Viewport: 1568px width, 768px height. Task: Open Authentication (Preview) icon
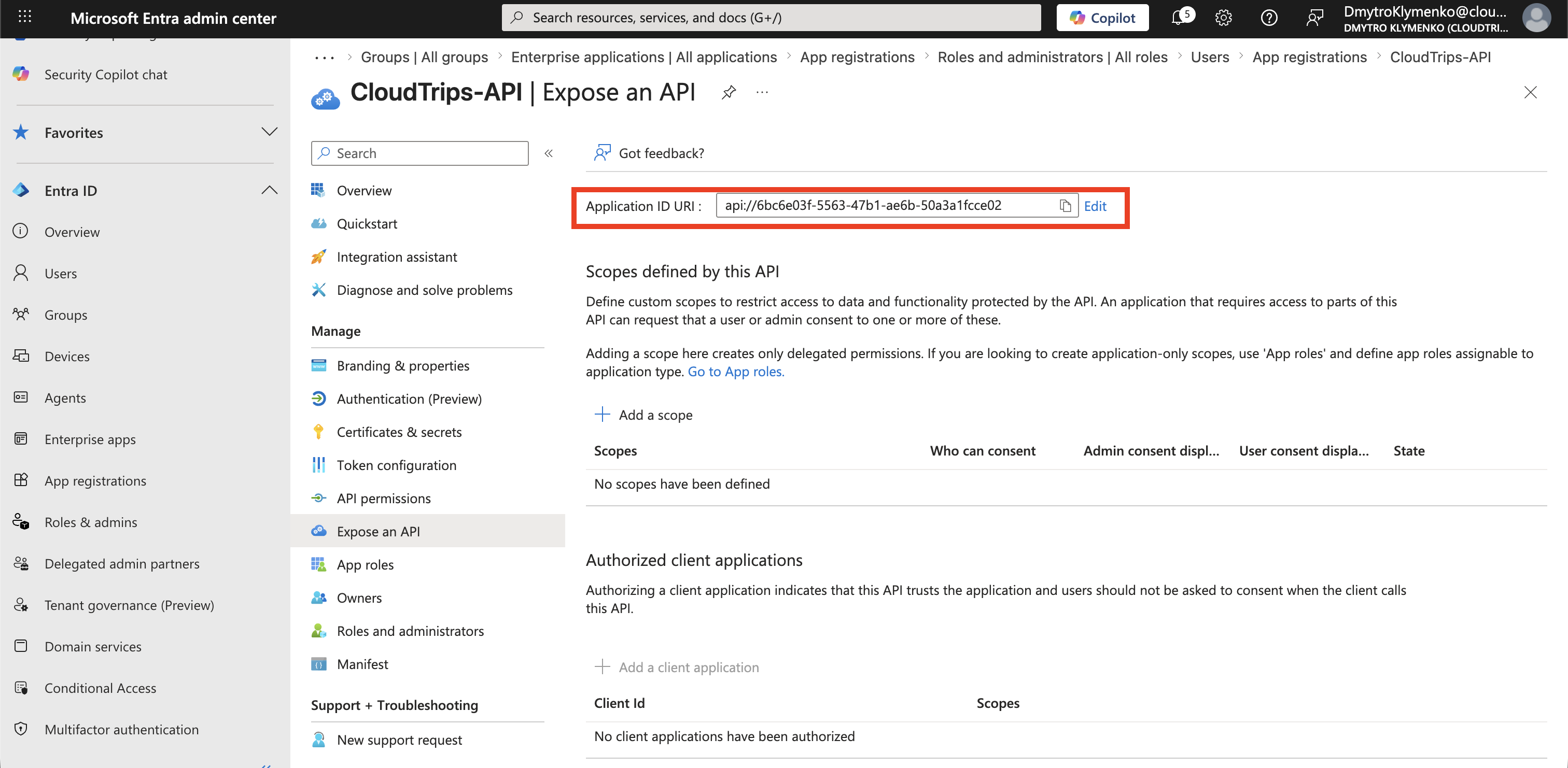[x=319, y=398]
